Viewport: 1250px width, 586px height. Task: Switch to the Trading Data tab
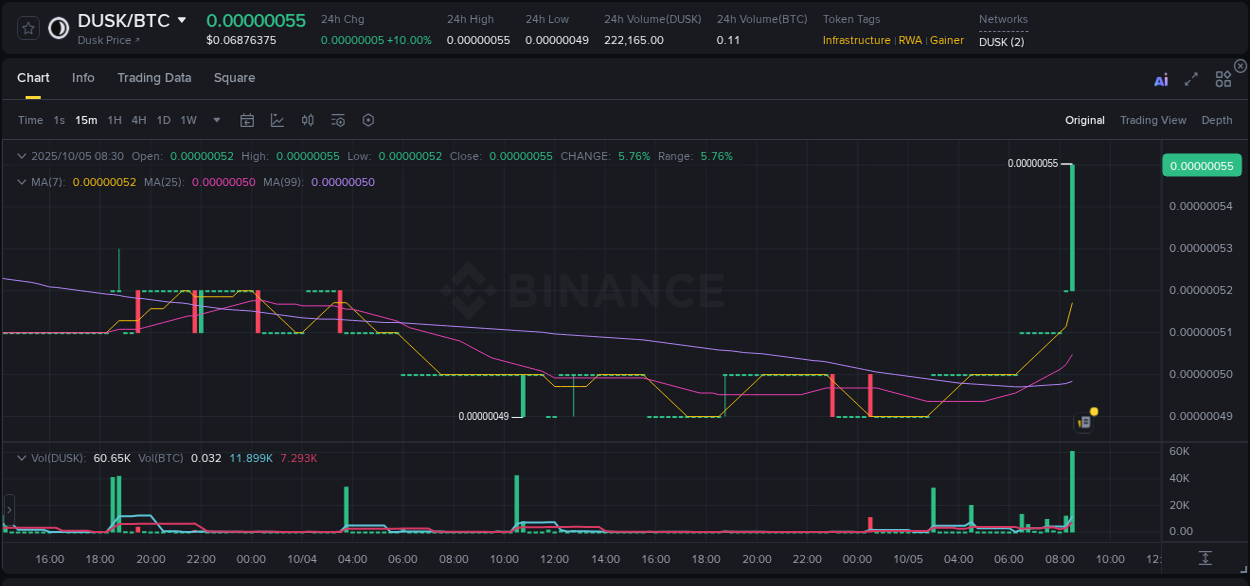point(154,77)
